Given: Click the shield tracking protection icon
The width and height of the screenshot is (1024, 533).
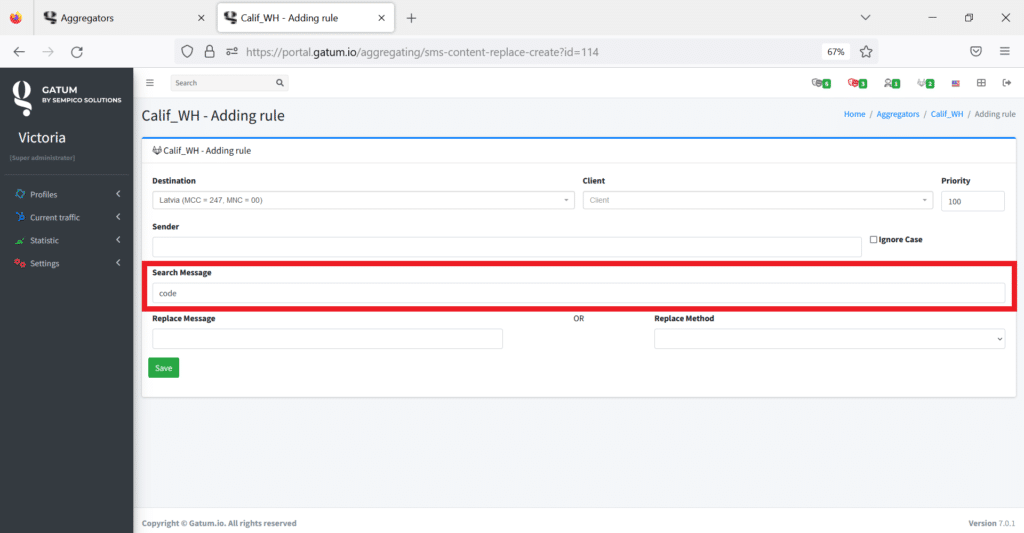Looking at the screenshot, I should [187, 52].
